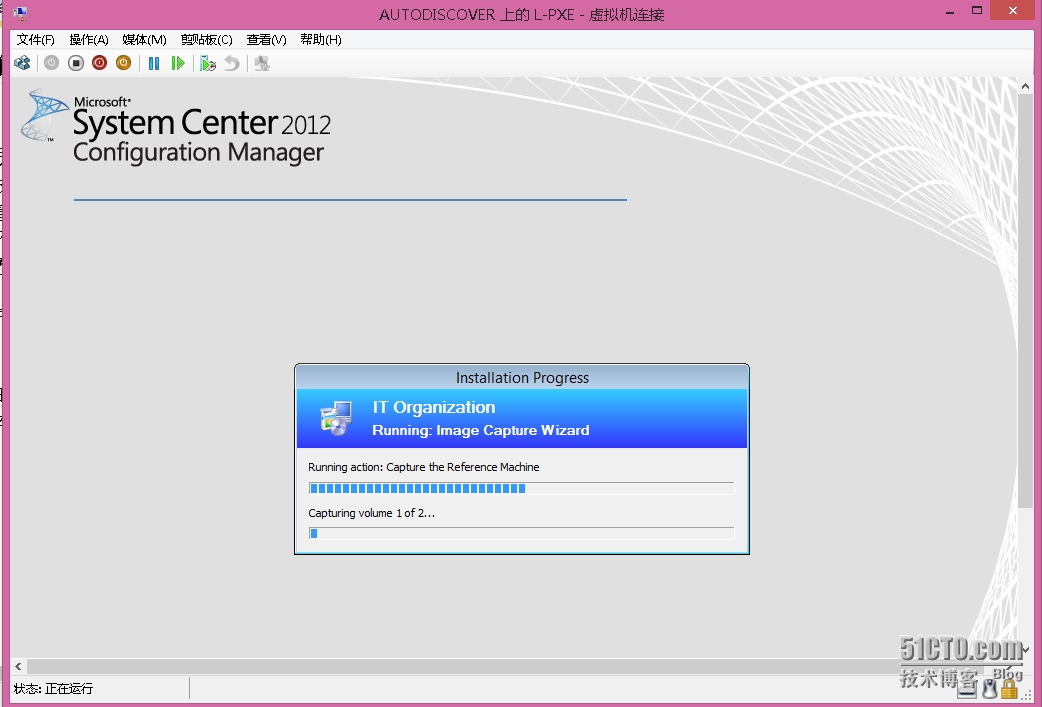Maximize the virtual machine connection window
The image size is (1042, 707).
pyautogui.click(x=977, y=11)
